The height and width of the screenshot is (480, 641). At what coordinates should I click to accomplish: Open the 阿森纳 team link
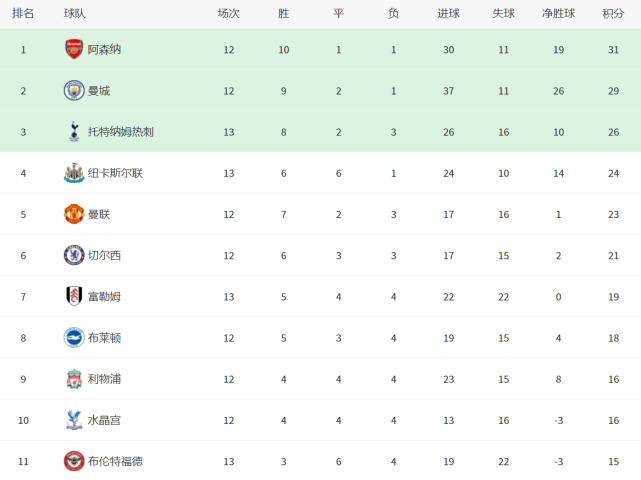tap(104, 50)
